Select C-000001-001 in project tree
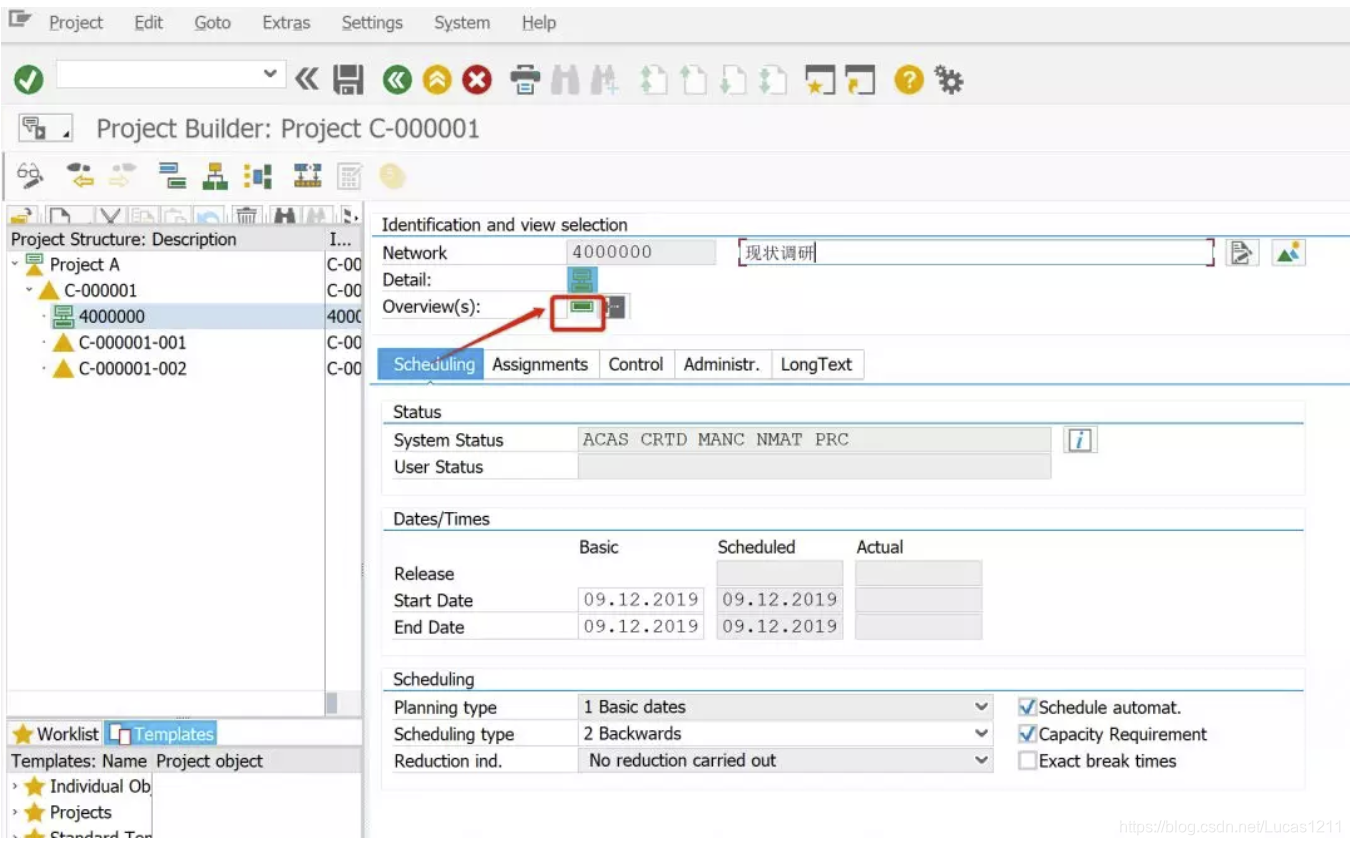Viewport: 1350px width, 845px height. (x=132, y=343)
